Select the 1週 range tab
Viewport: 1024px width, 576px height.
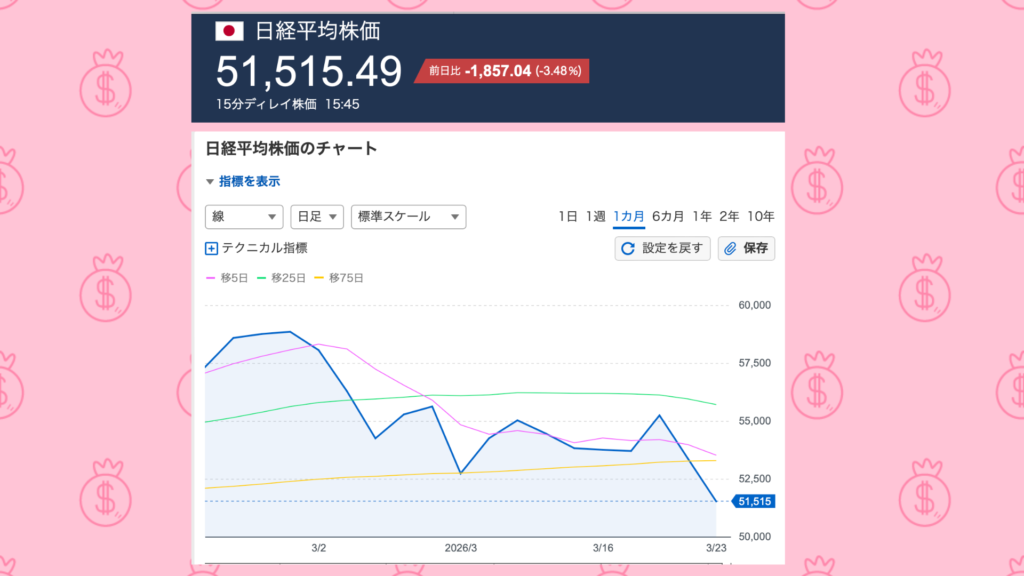(x=595, y=216)
